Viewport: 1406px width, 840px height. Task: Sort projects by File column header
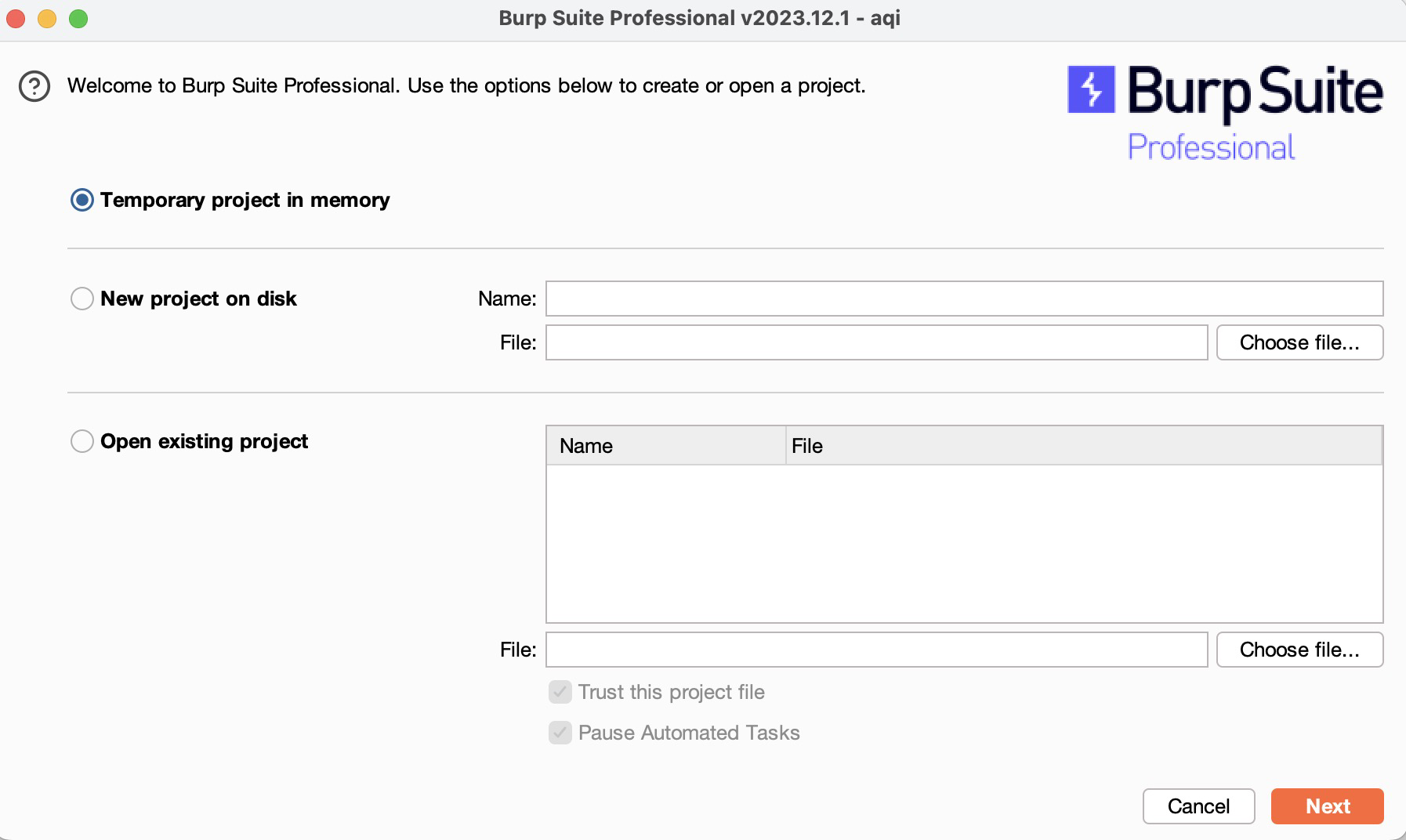pyautogui.click(x=1083, y=446)
